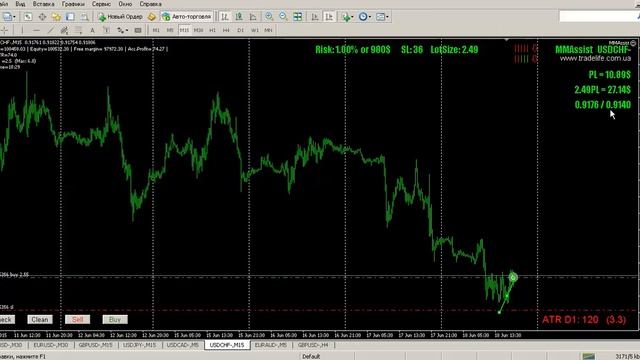
Task: Open the Market Watch window icon
Action: [28, 17]
